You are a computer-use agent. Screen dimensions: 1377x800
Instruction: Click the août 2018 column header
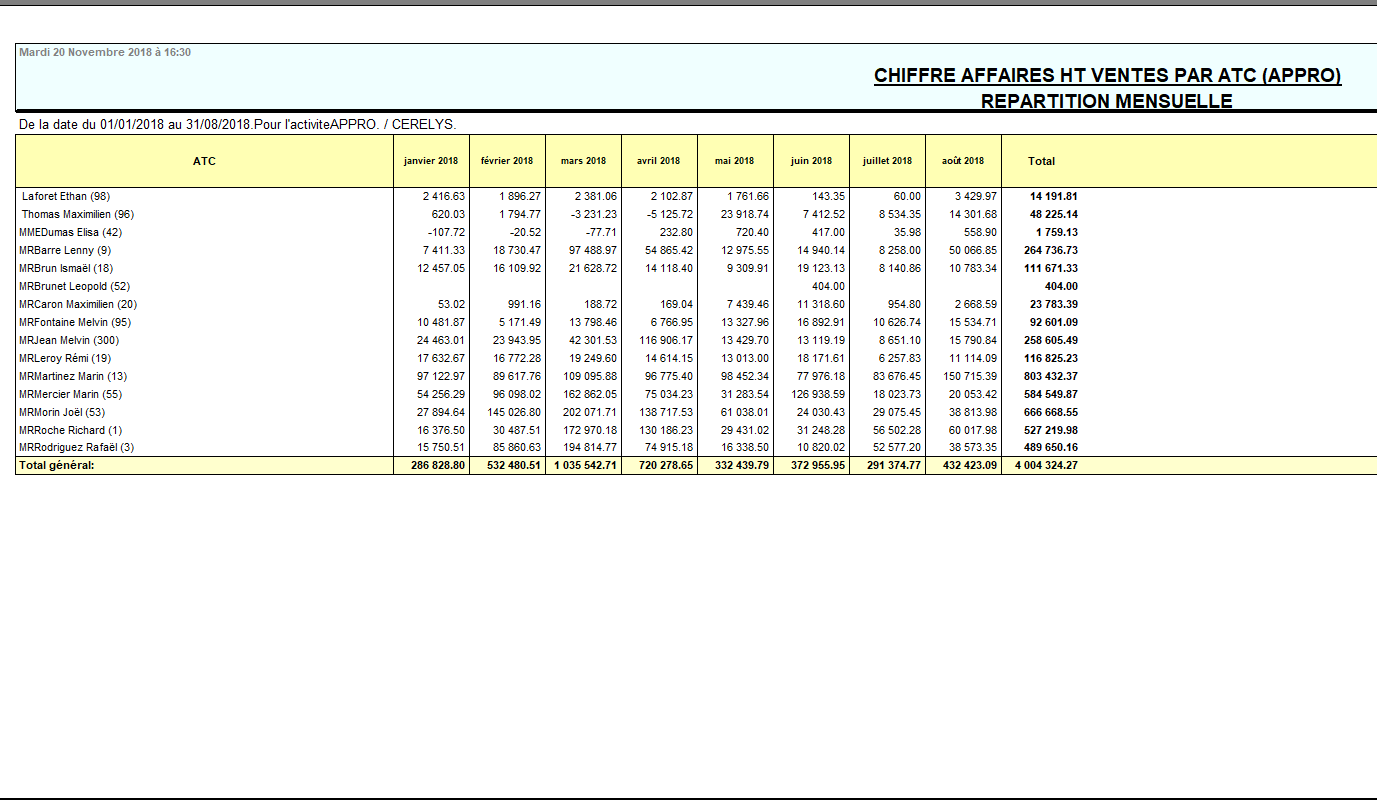point(961,160)
